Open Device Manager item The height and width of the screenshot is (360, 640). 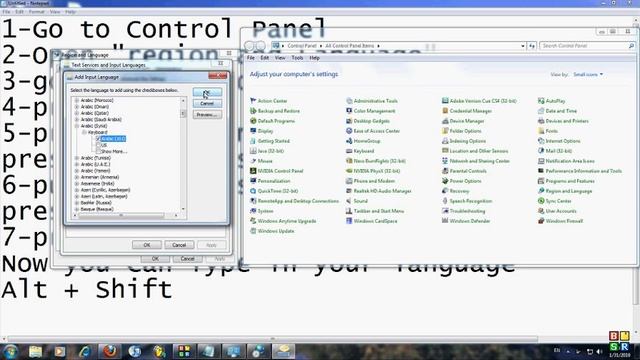point(463,121)
